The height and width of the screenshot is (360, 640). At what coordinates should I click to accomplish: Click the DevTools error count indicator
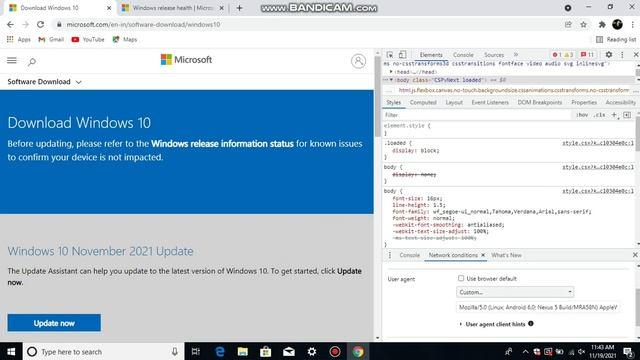[557, 55]
